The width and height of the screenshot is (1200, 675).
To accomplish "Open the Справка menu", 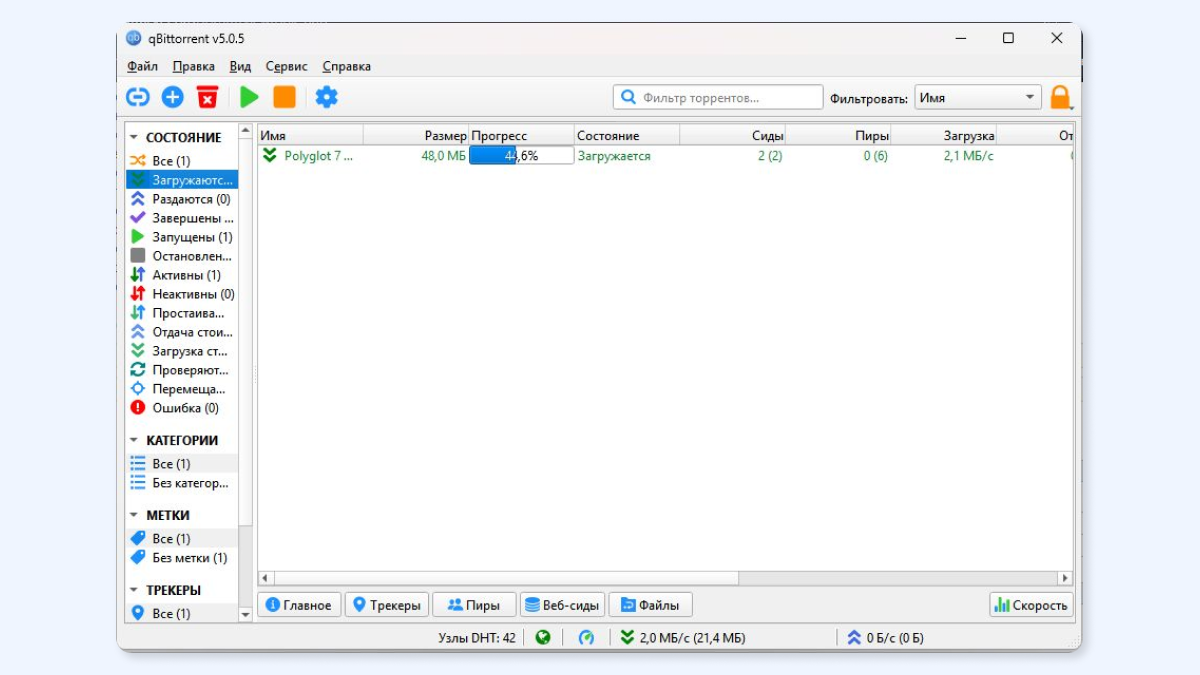I will click(346, 67).
